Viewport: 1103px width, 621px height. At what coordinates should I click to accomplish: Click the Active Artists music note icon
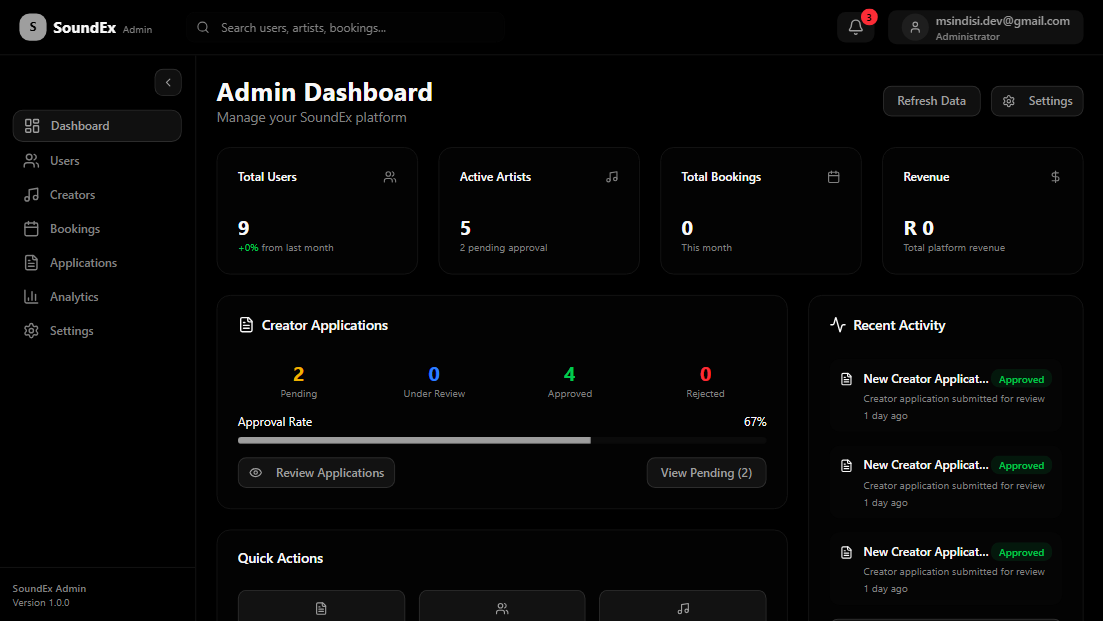(611, 176)
